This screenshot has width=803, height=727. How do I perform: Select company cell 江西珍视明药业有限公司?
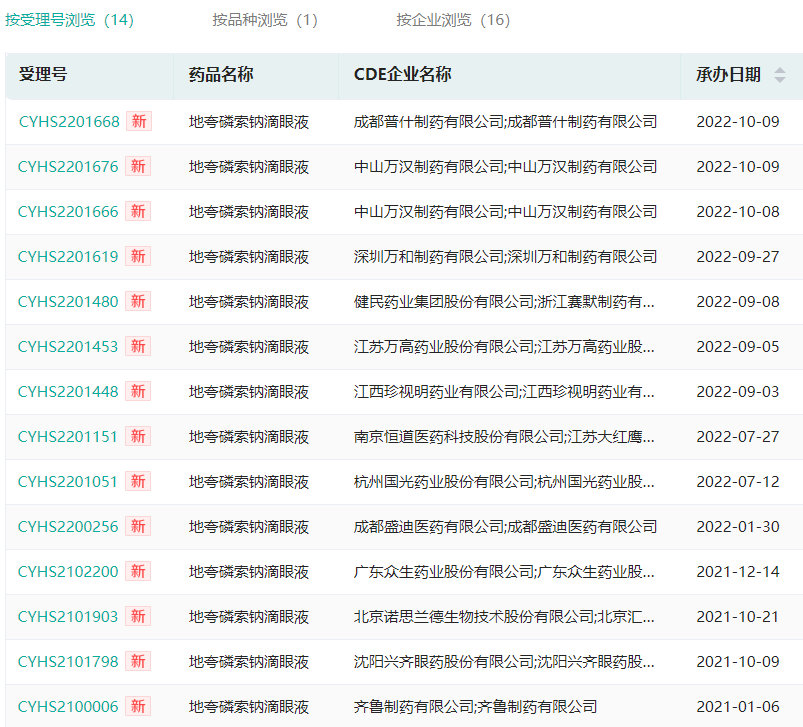tap(504, 392)
